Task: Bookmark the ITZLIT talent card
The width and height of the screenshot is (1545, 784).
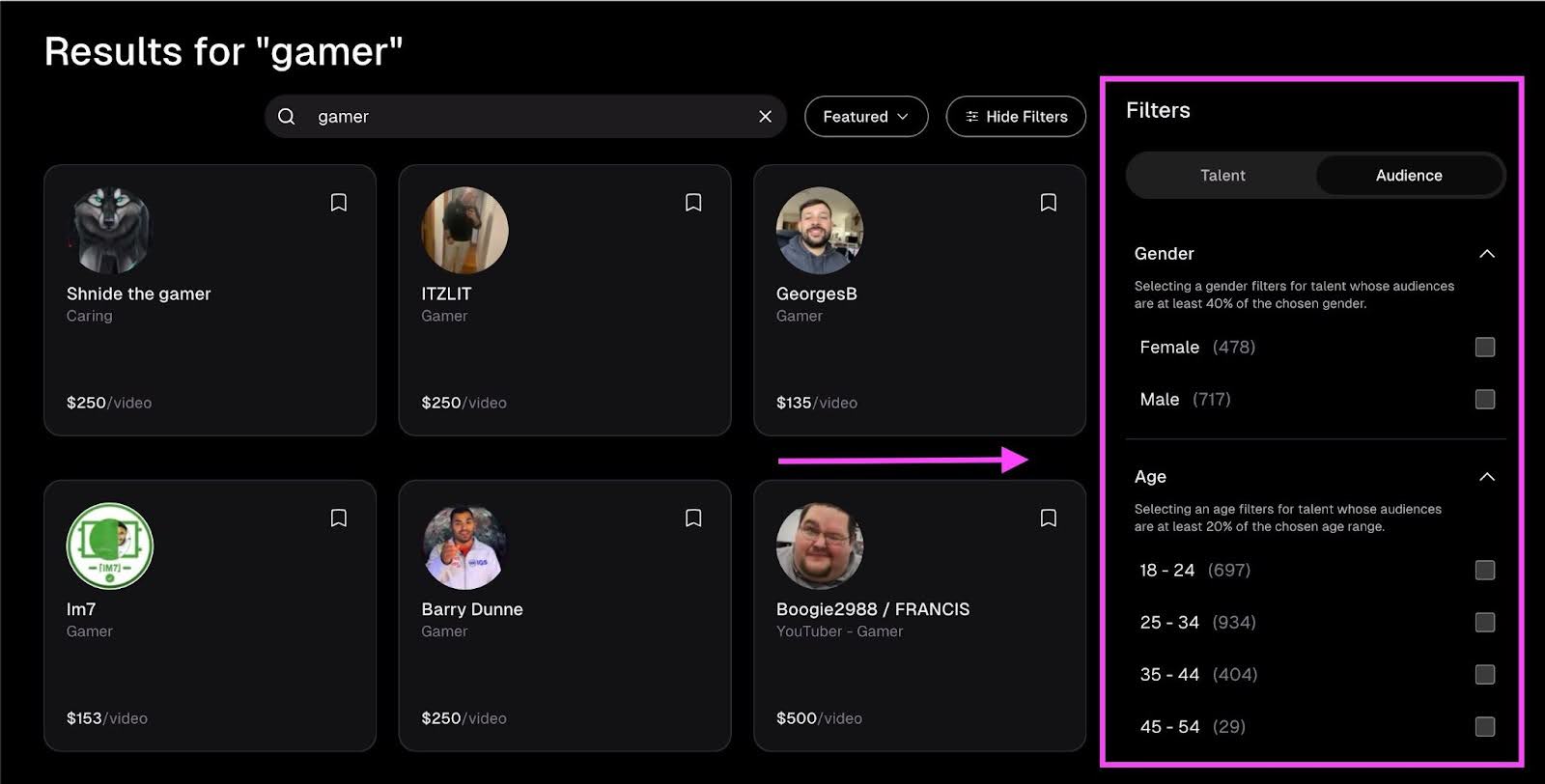Action: tap(693, 203)
